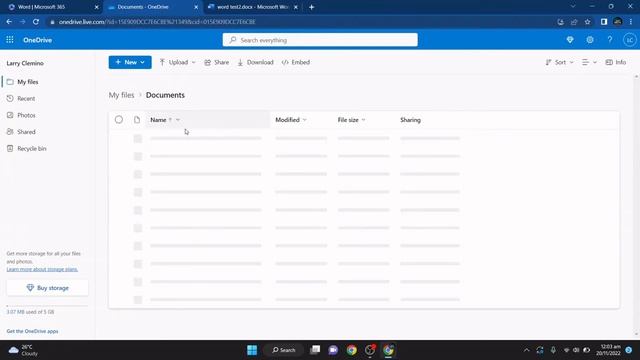Open Task View on the taskbar
Viewport: 640px width, 360px height.
pyautogui.click(x=315, y=350)
